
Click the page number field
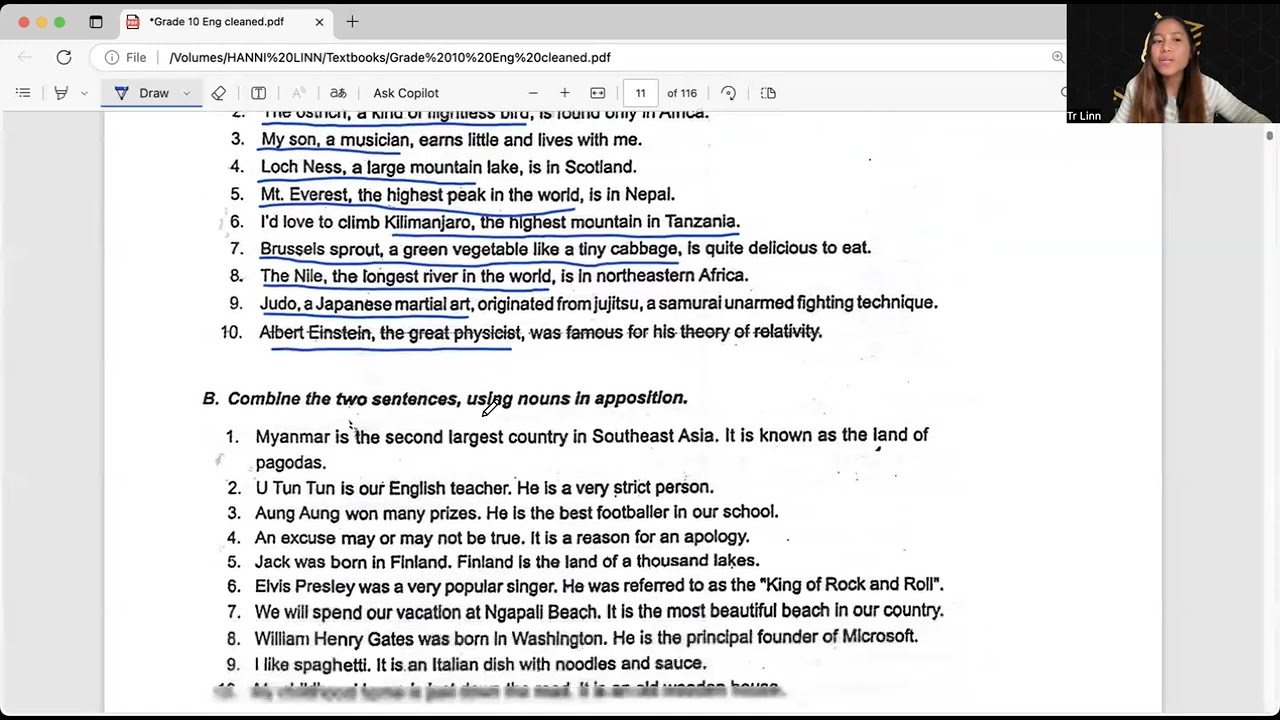(x=640, y=93)
